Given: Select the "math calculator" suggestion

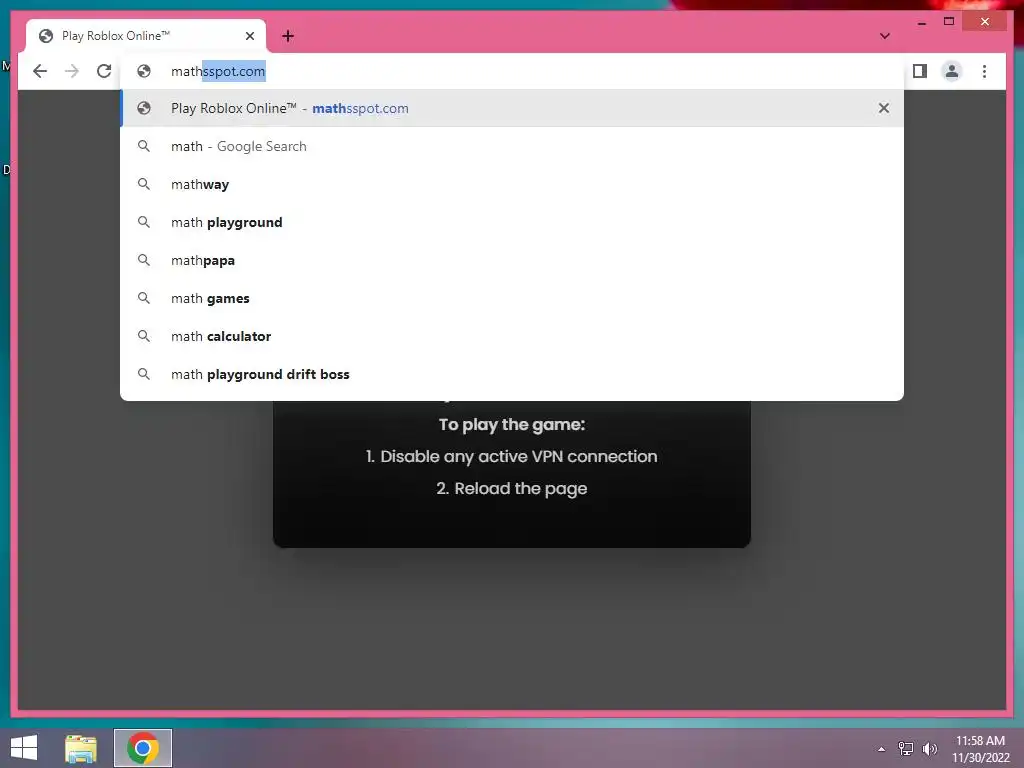Looking at the screenshot, I should click(x=512, y=336).
